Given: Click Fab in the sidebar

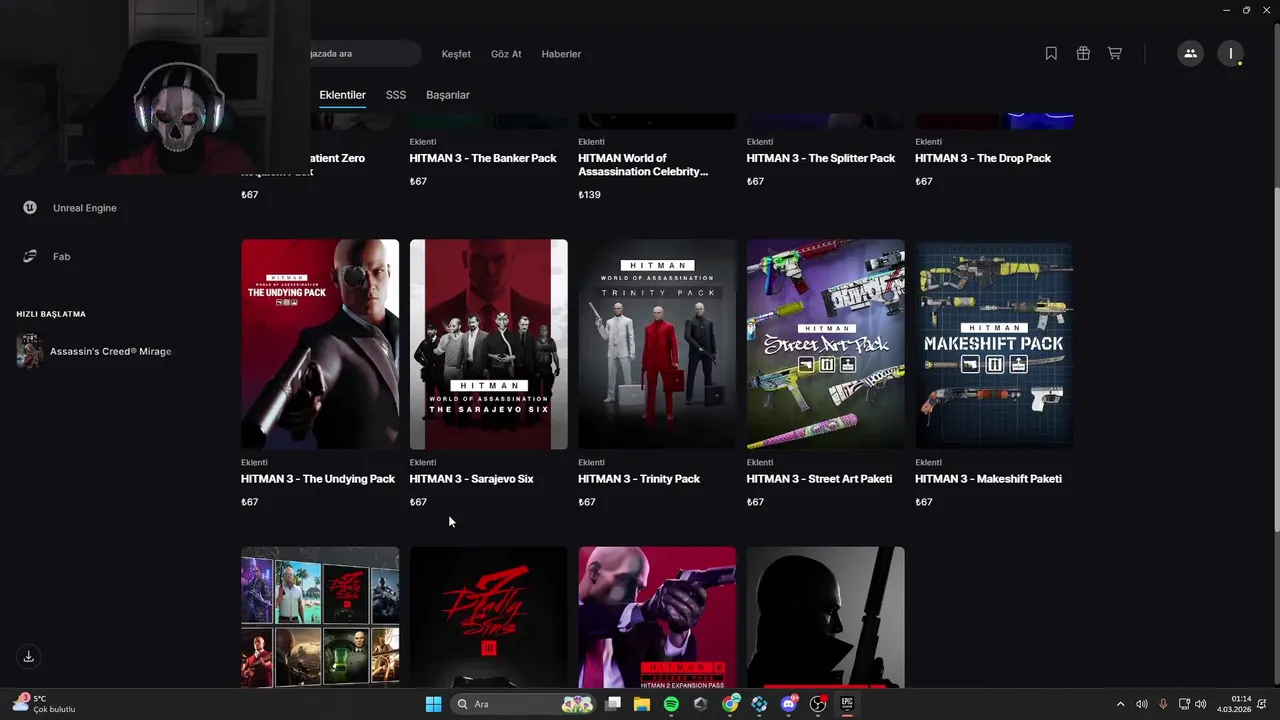Looking at the screenshot, I should 61,256.
